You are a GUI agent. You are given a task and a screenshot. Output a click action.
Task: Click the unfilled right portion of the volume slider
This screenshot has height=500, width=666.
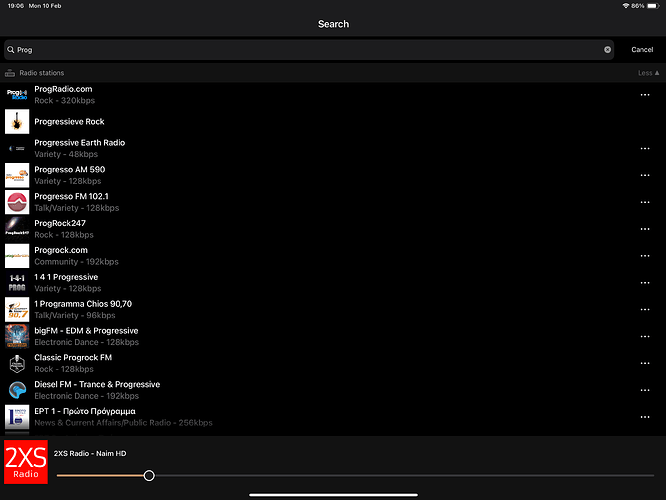click(404, 475)
